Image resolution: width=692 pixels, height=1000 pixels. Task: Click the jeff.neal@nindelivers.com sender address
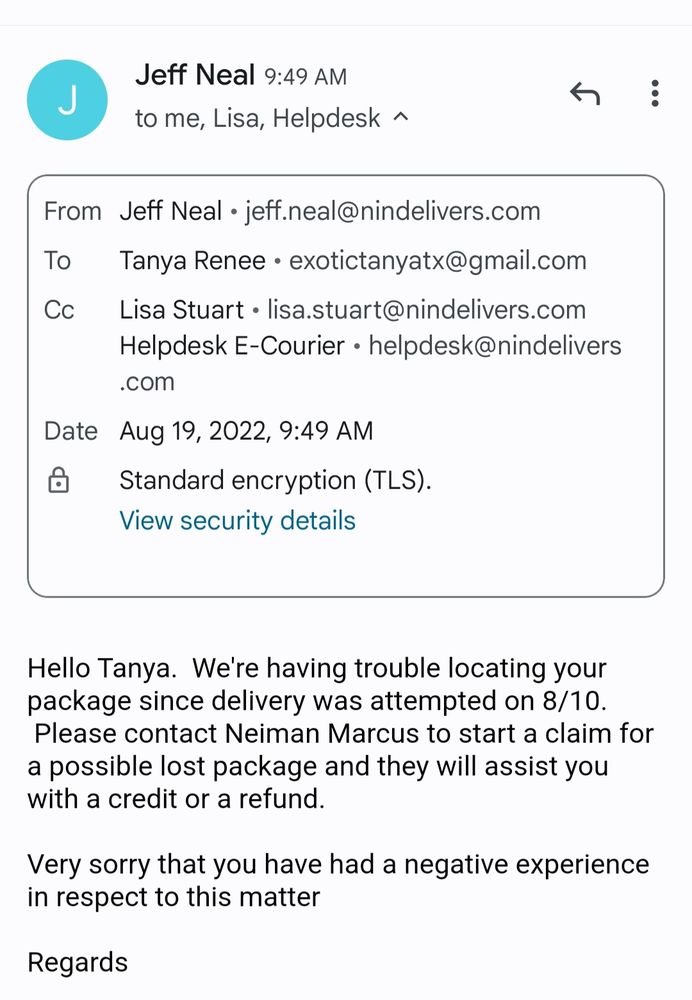pyautogui.click(x=392, y=211)
